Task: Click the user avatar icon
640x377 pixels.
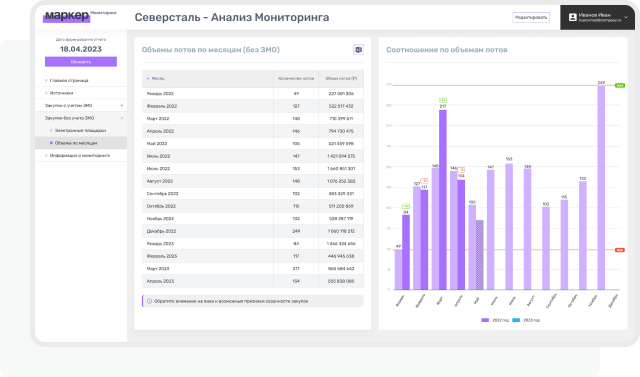Action: tap(573, 17)
